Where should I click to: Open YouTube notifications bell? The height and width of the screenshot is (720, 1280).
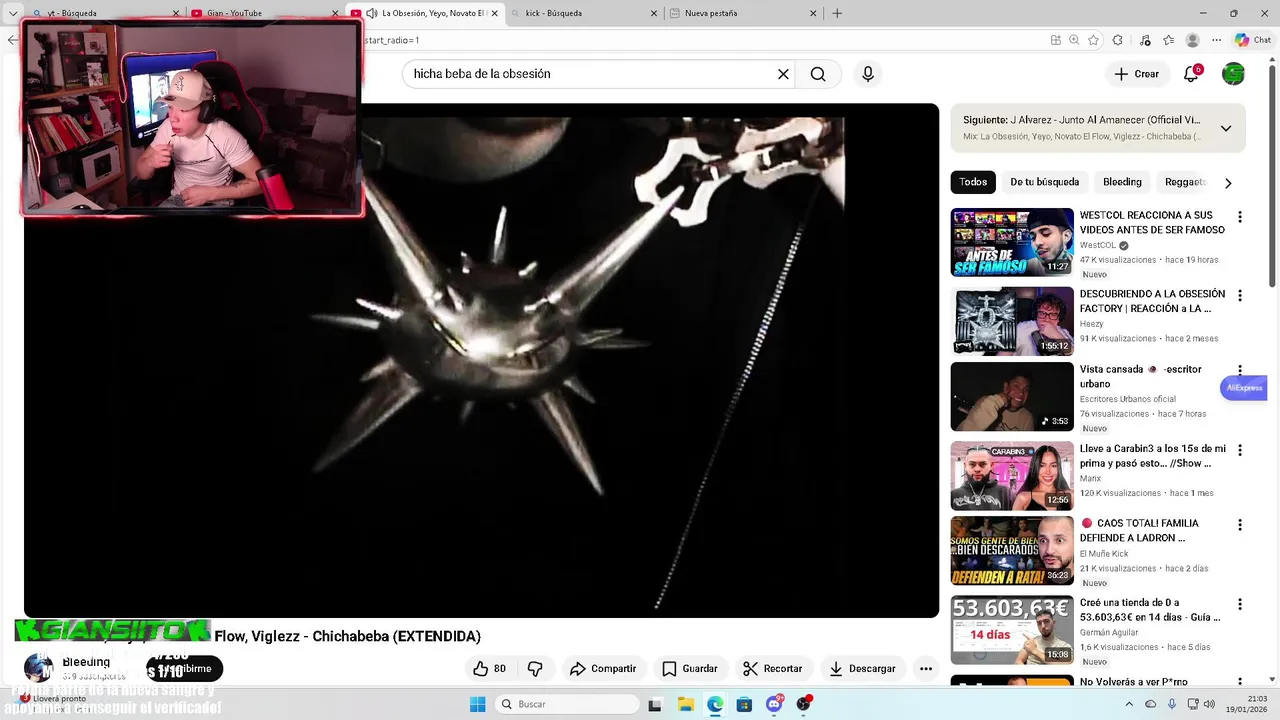pos(1191,74)
